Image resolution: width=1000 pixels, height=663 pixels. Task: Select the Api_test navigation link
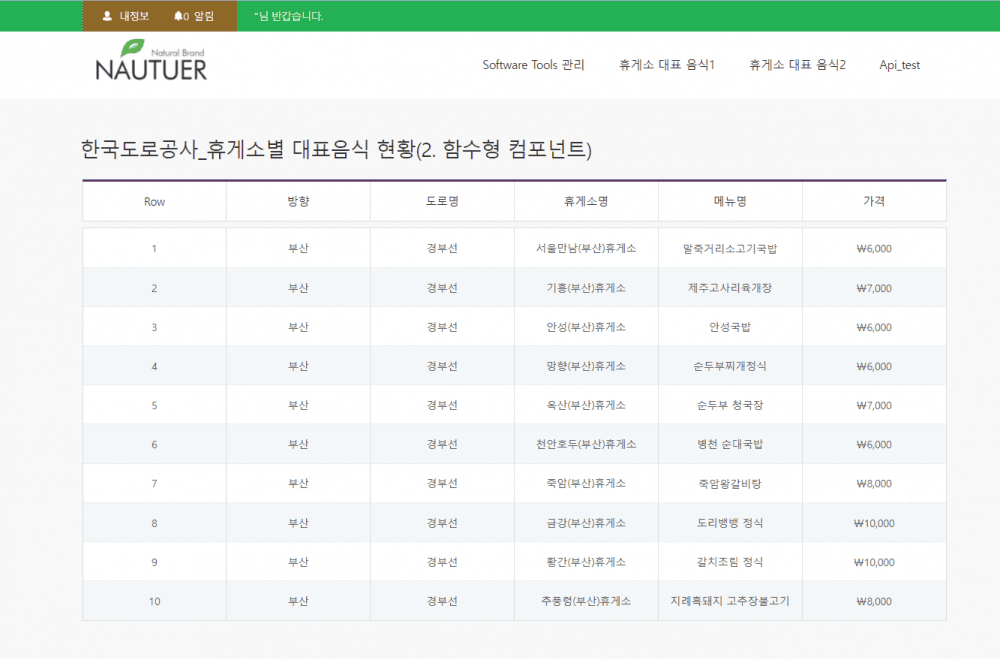click(899, 65)
